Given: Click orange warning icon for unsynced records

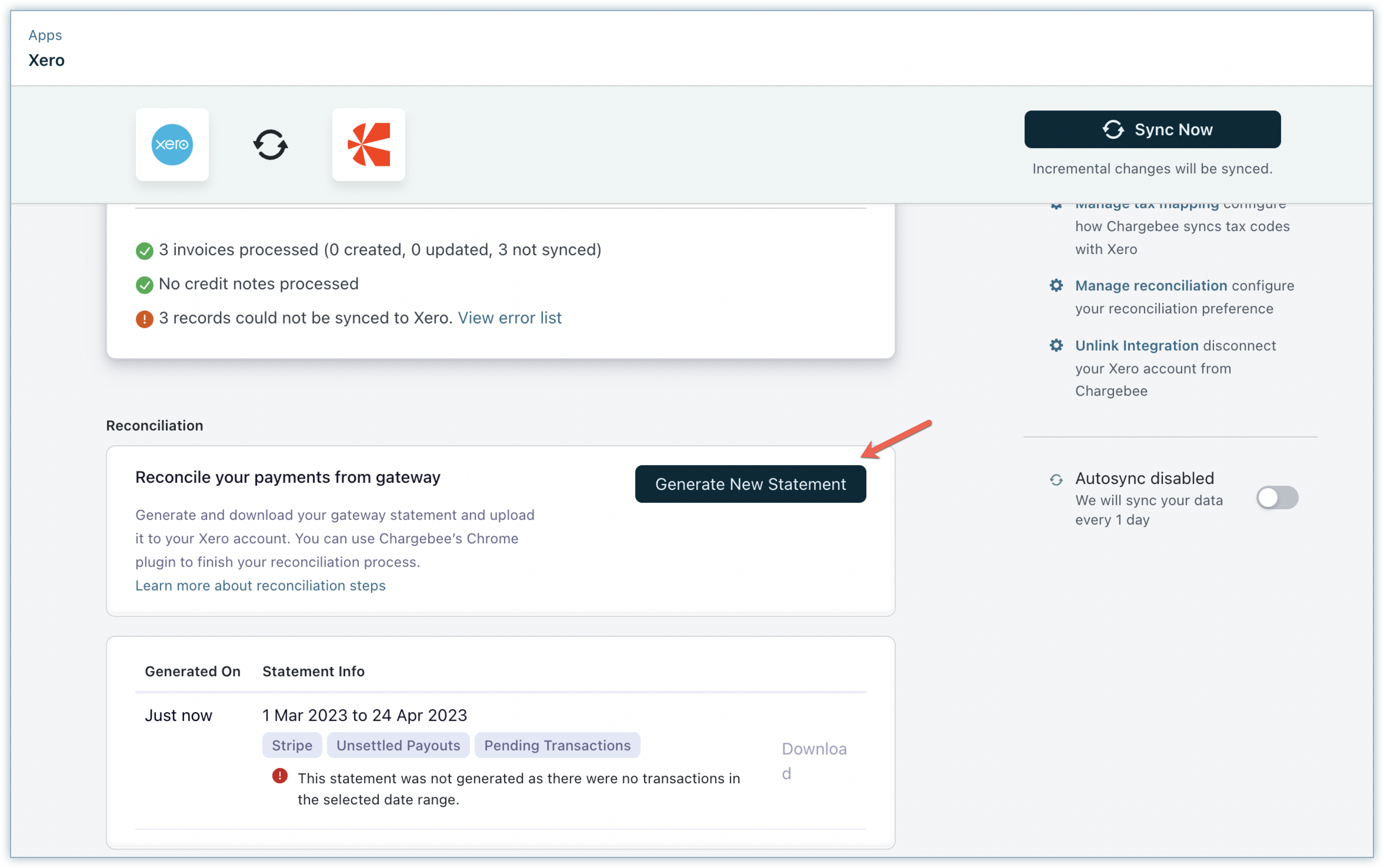Looking at the screenshot, I should (144, 319).
